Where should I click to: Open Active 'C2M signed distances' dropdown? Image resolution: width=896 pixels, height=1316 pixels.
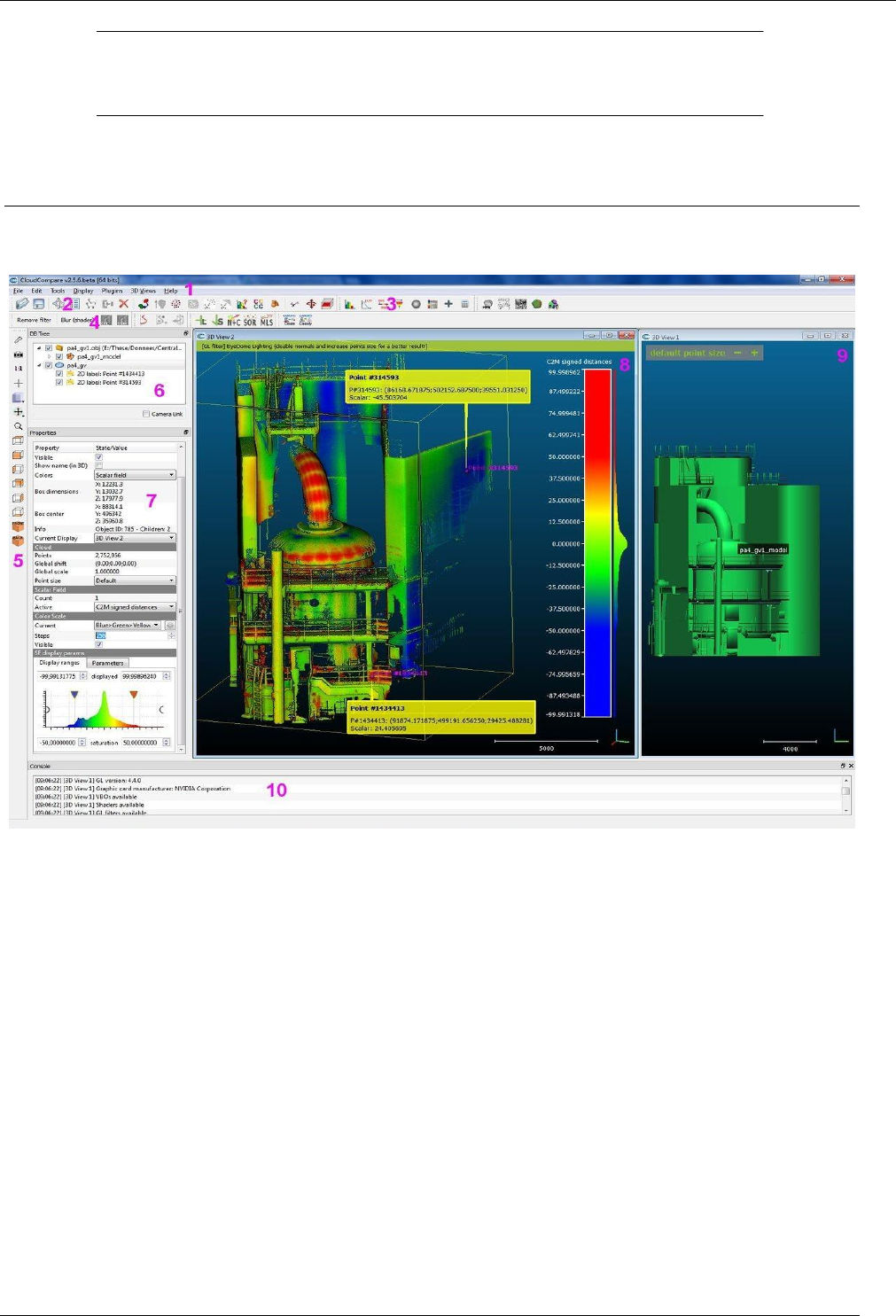(135, 607)
